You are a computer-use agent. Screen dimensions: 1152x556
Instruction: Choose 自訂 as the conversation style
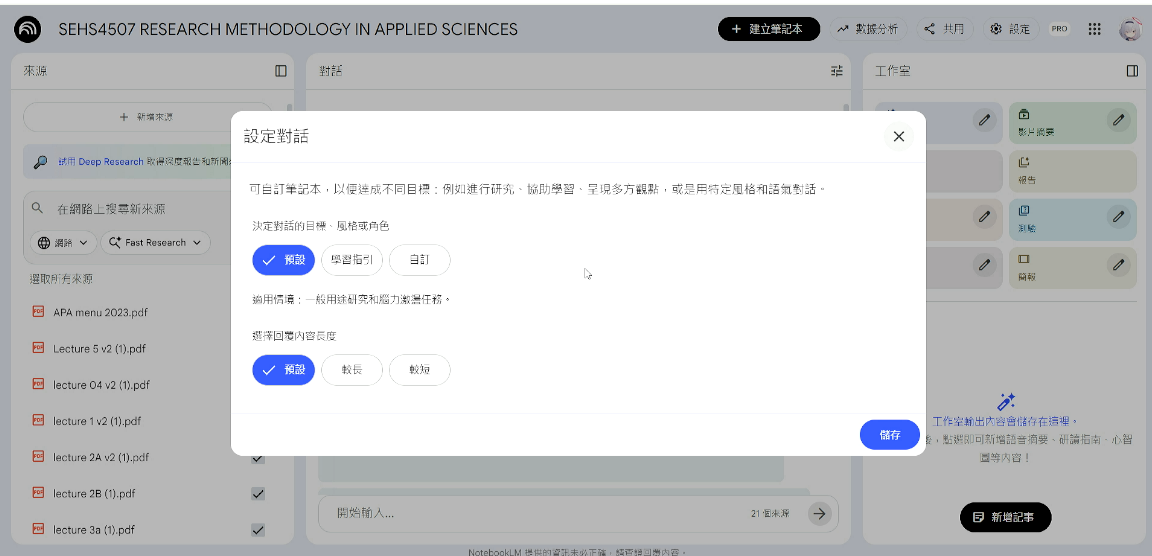click(x=419, y=260)
